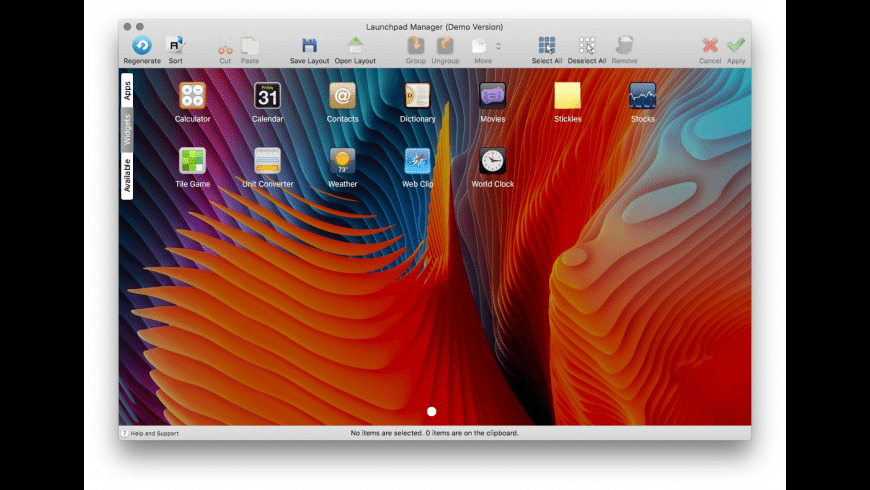Image resolution: width=870 pixels, height=490 pixels.
Task: Select the Unit Converter widget
Action: [267, 161]
